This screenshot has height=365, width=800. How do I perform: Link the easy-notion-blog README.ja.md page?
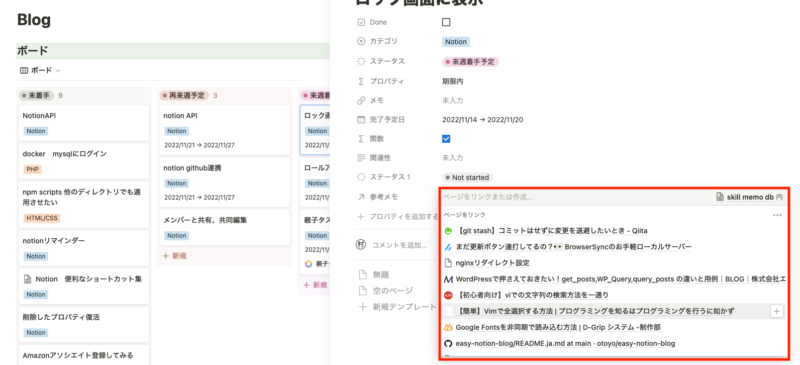click(613, 344)
